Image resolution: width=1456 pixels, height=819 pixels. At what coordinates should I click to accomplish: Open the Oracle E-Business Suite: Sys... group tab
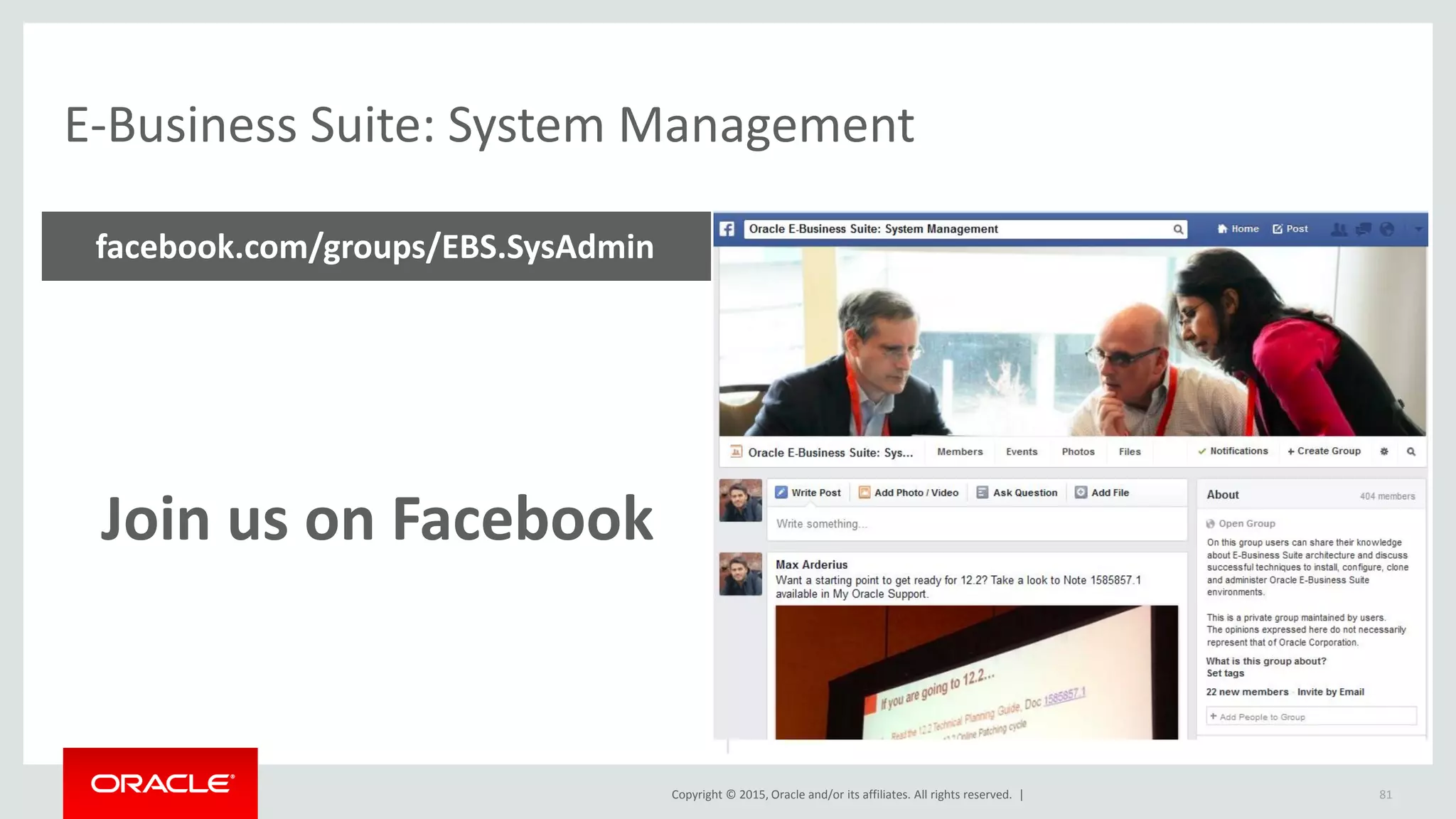(x=830, y=452)
